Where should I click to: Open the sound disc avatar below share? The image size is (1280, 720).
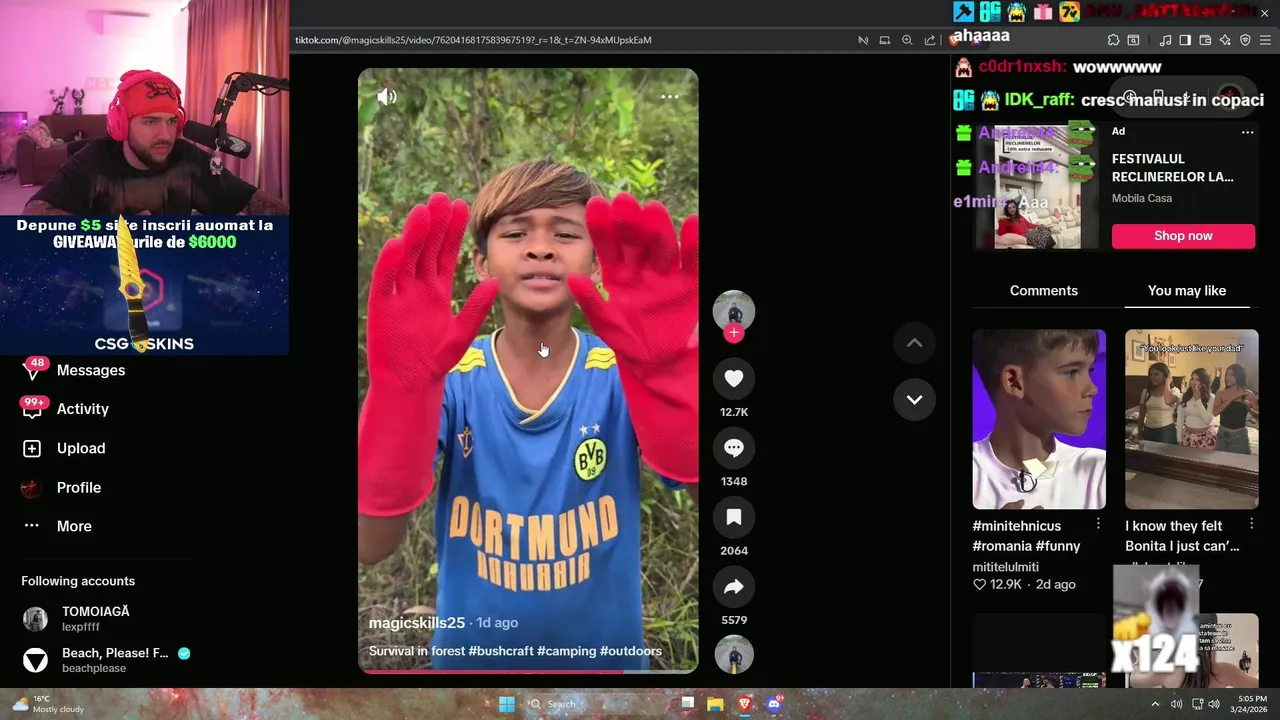tap(734, 654)
